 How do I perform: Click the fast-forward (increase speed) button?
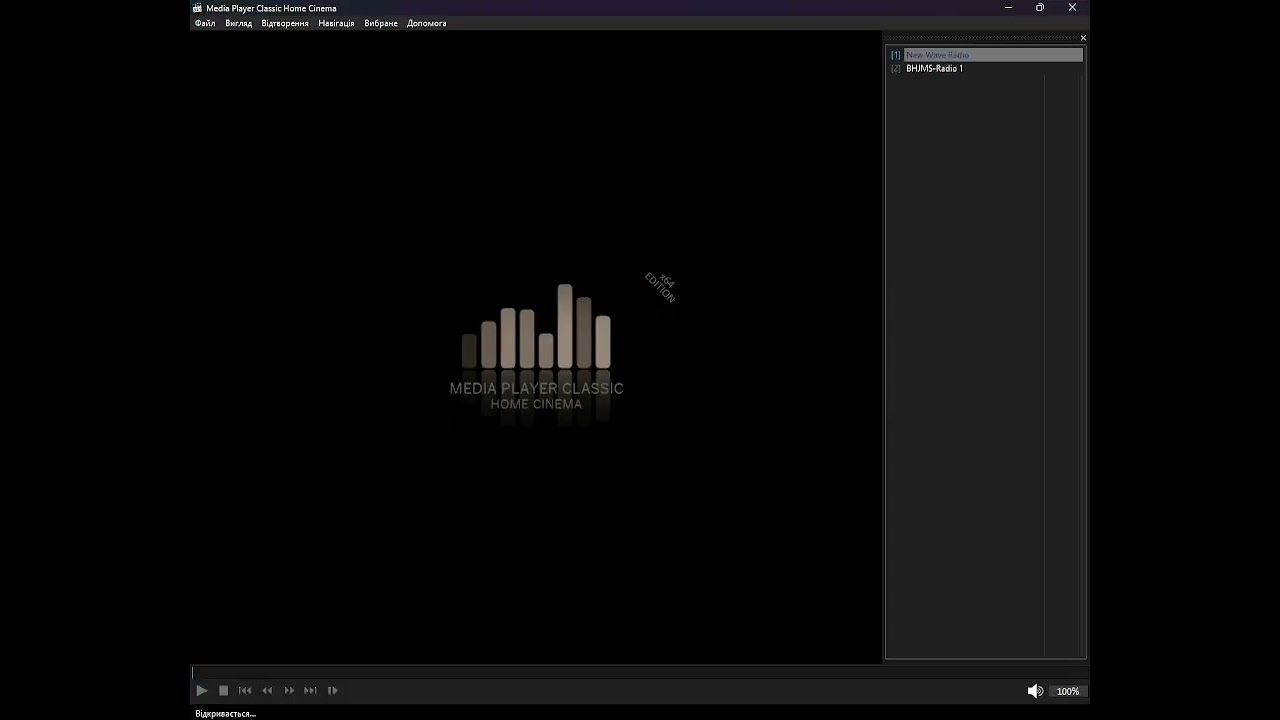pos(289,690)
